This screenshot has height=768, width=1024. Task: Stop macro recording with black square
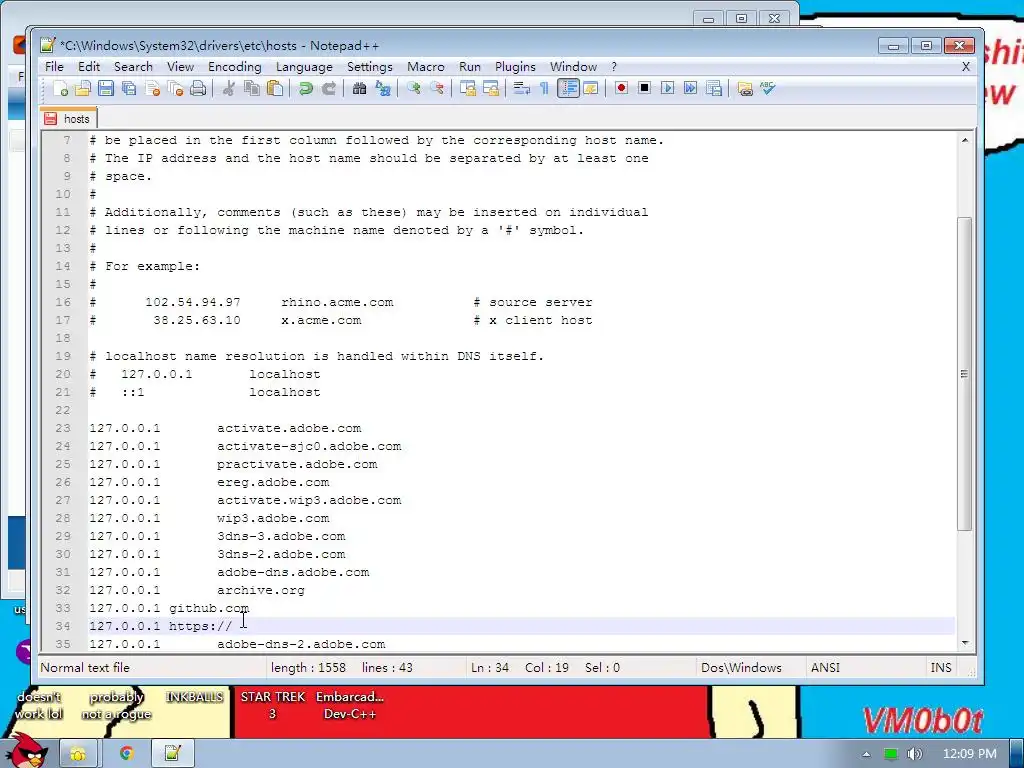point(645,88)
